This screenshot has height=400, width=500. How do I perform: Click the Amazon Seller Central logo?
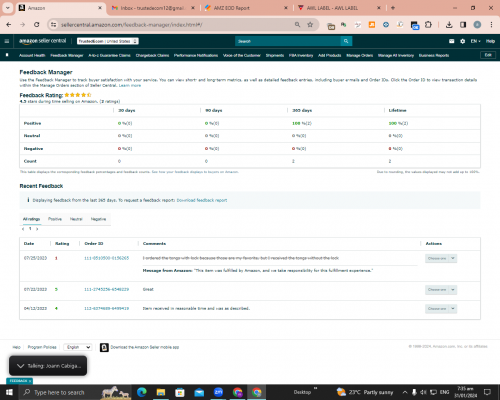point(43,41)
